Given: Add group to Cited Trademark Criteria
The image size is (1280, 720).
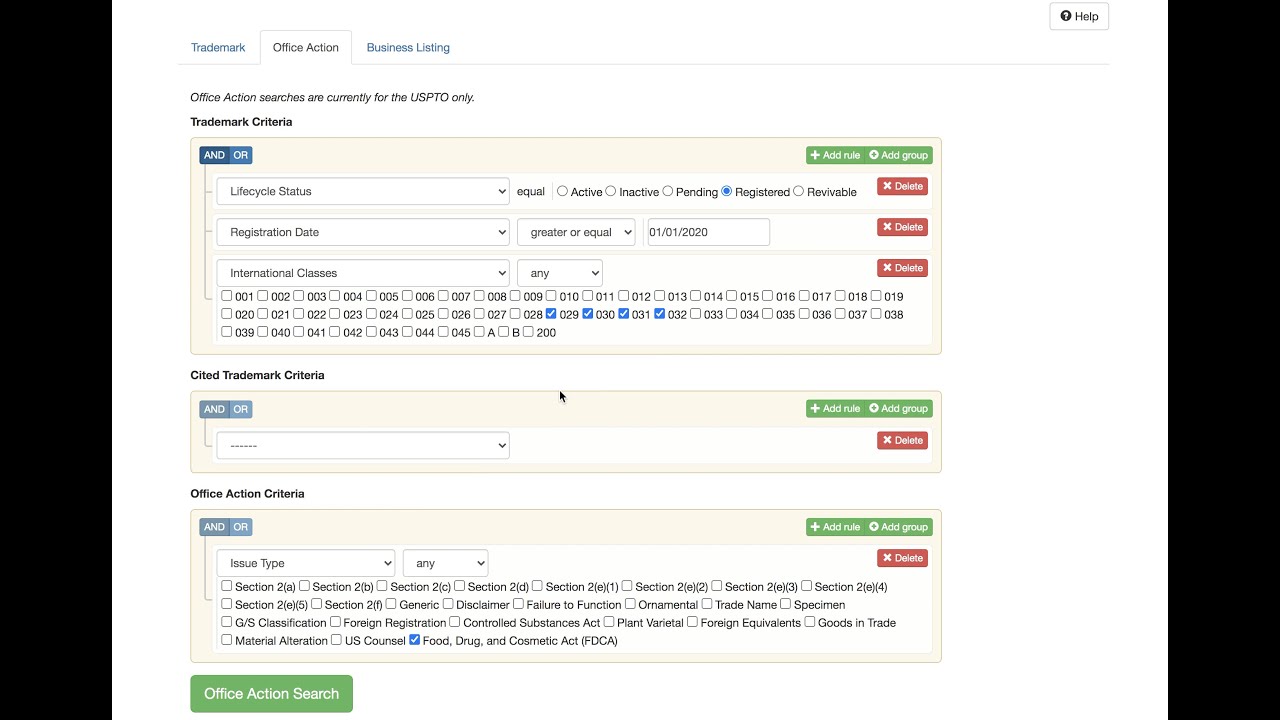Looking at the screenshot, I should tap(899, 408).
